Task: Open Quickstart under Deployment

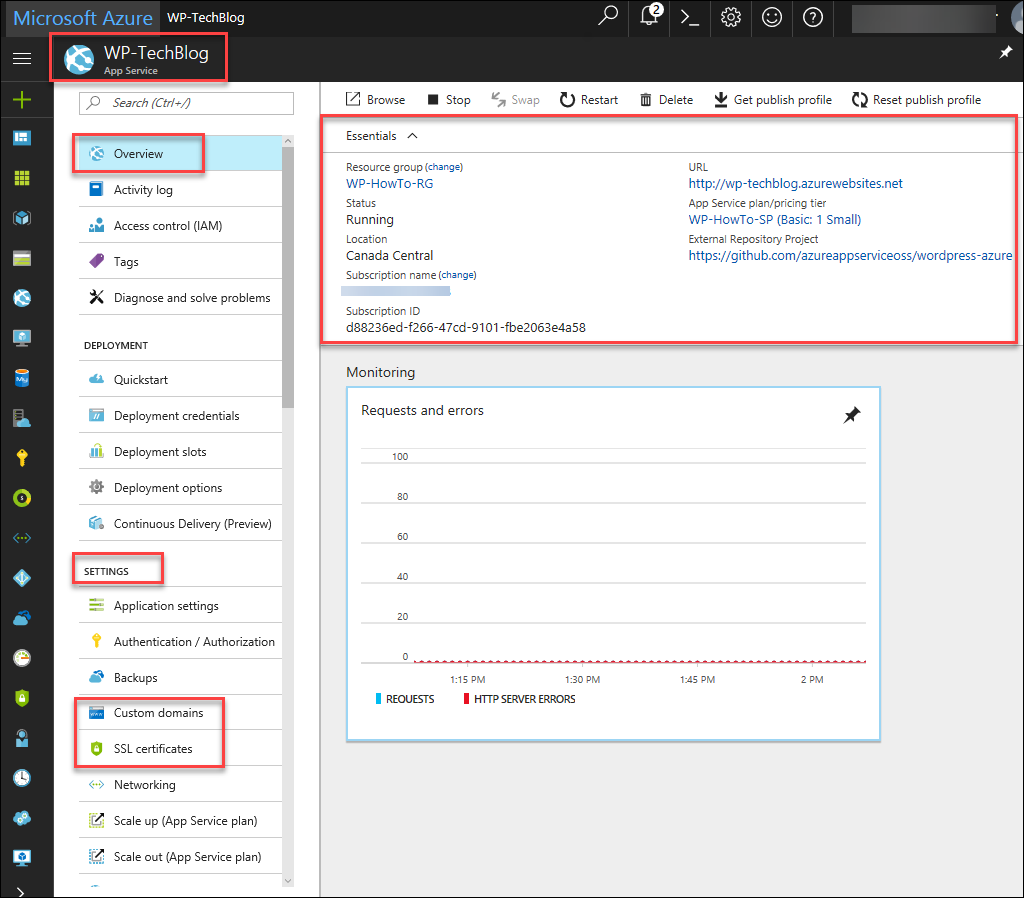Action: tap(180, 379)
